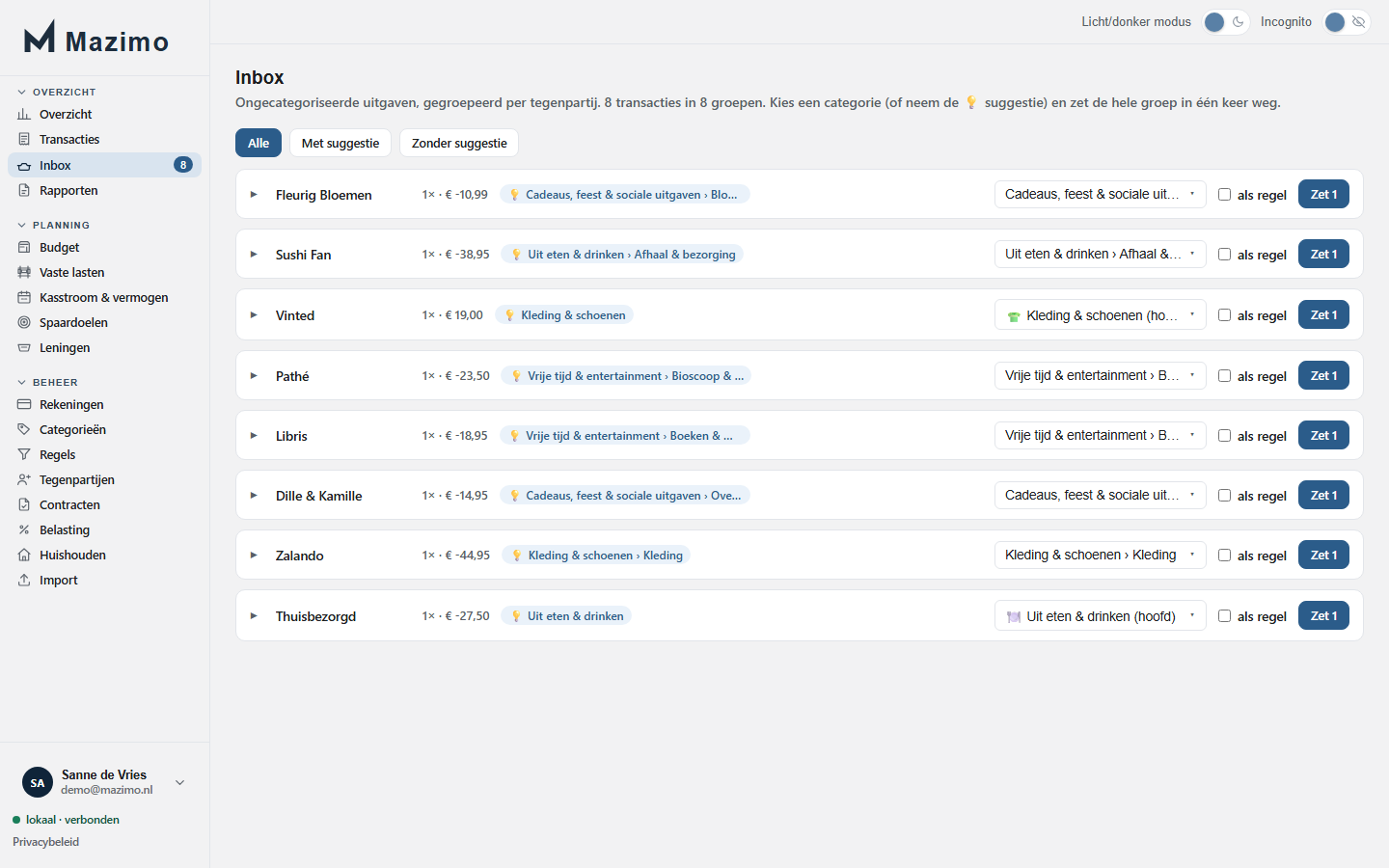Open category dropdown for Zalando
This screenshot has width=1389, height=868.
[x=1101, y=555]
